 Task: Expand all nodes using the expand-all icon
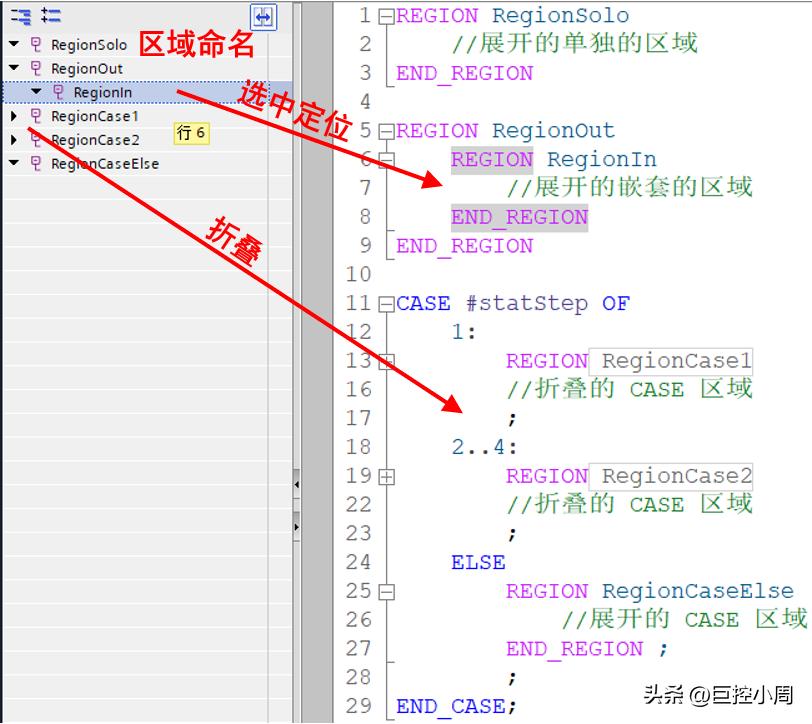pos(52,15)
